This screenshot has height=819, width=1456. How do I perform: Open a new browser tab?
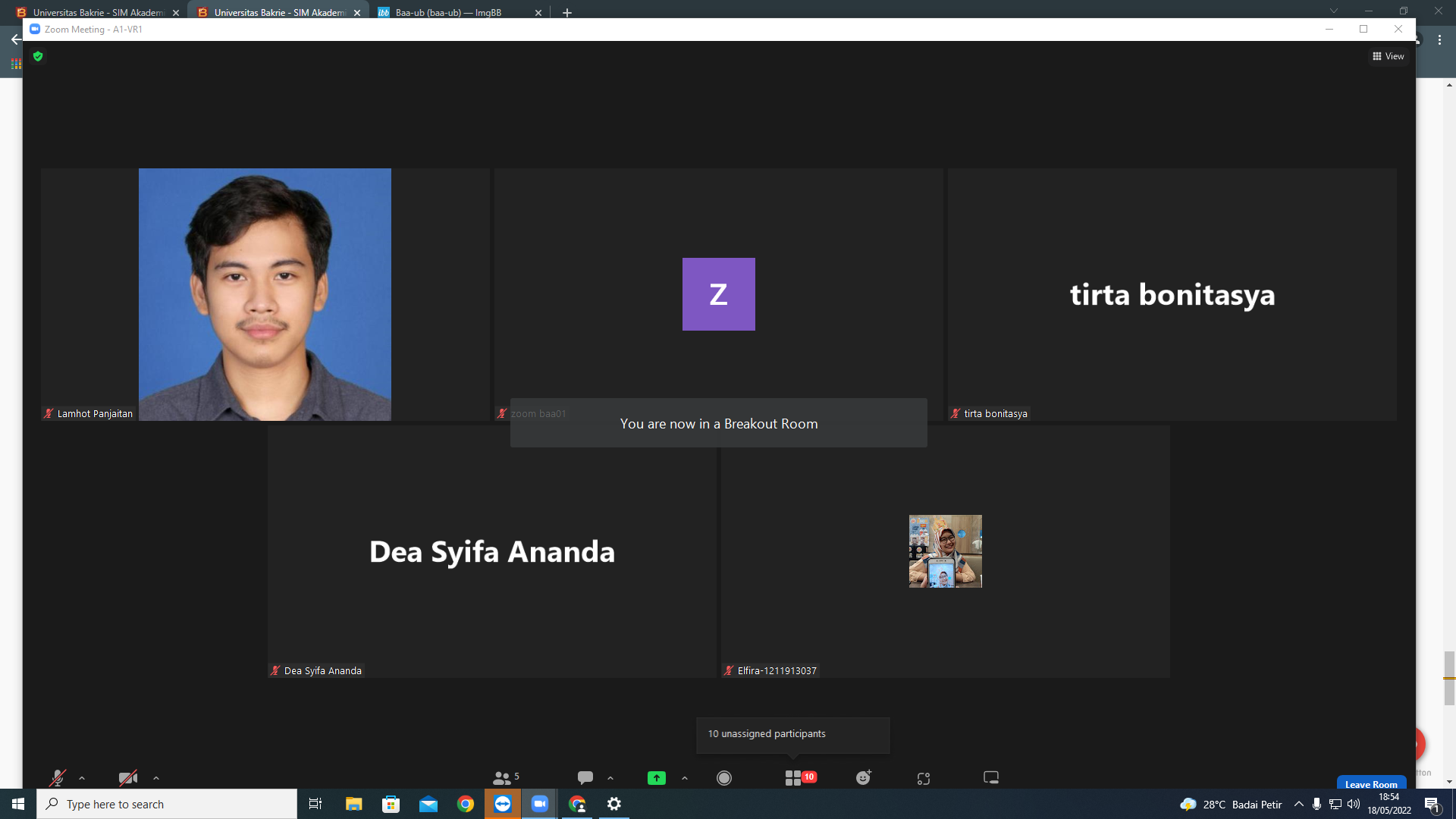(567, 13)
